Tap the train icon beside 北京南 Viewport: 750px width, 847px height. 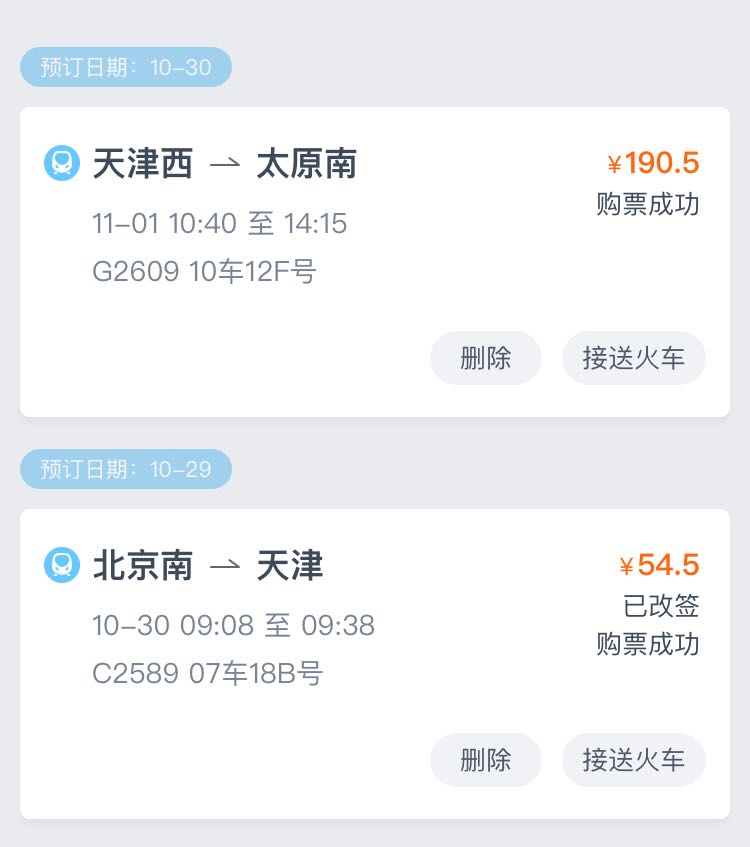click(62, 565)
